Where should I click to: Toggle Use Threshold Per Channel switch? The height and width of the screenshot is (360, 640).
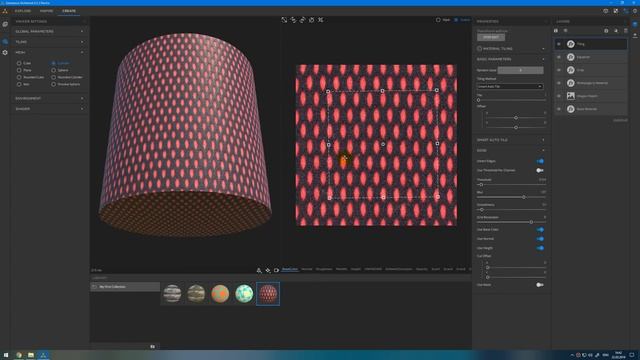(540, 170)
